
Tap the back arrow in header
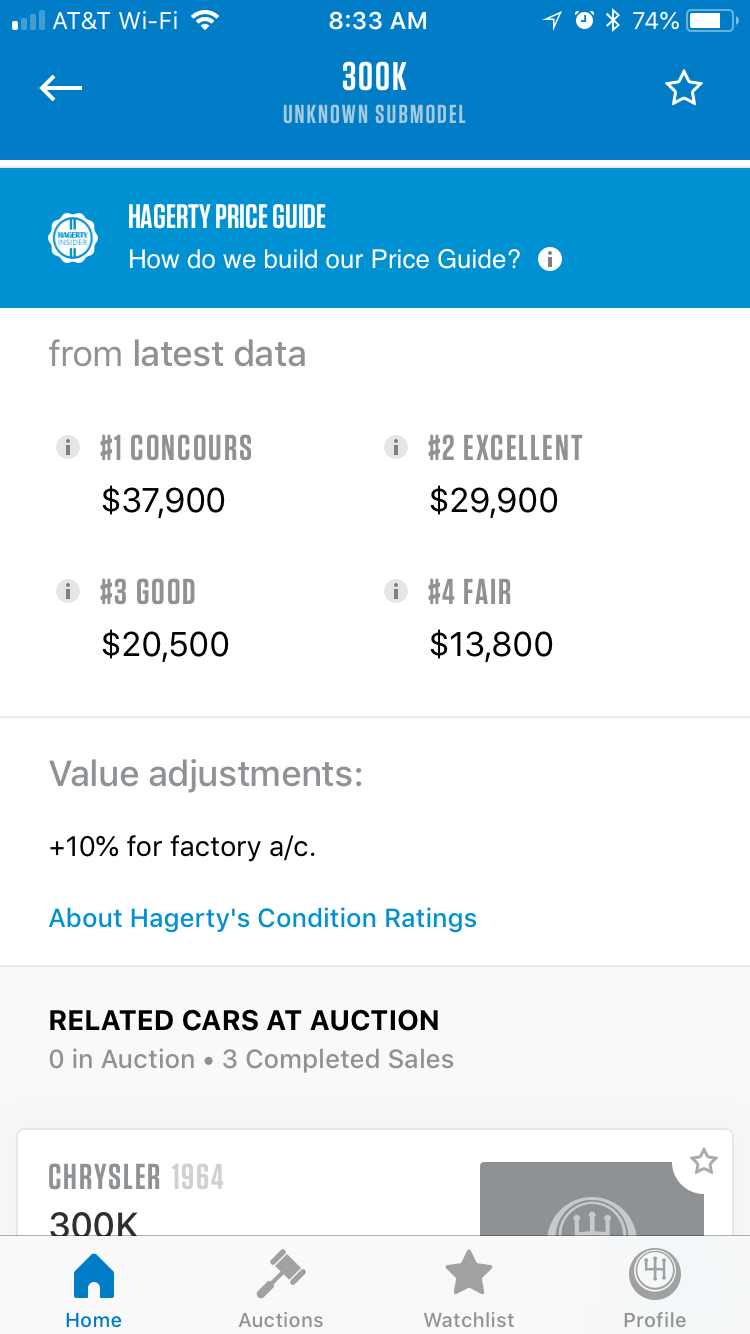point(60,88)
